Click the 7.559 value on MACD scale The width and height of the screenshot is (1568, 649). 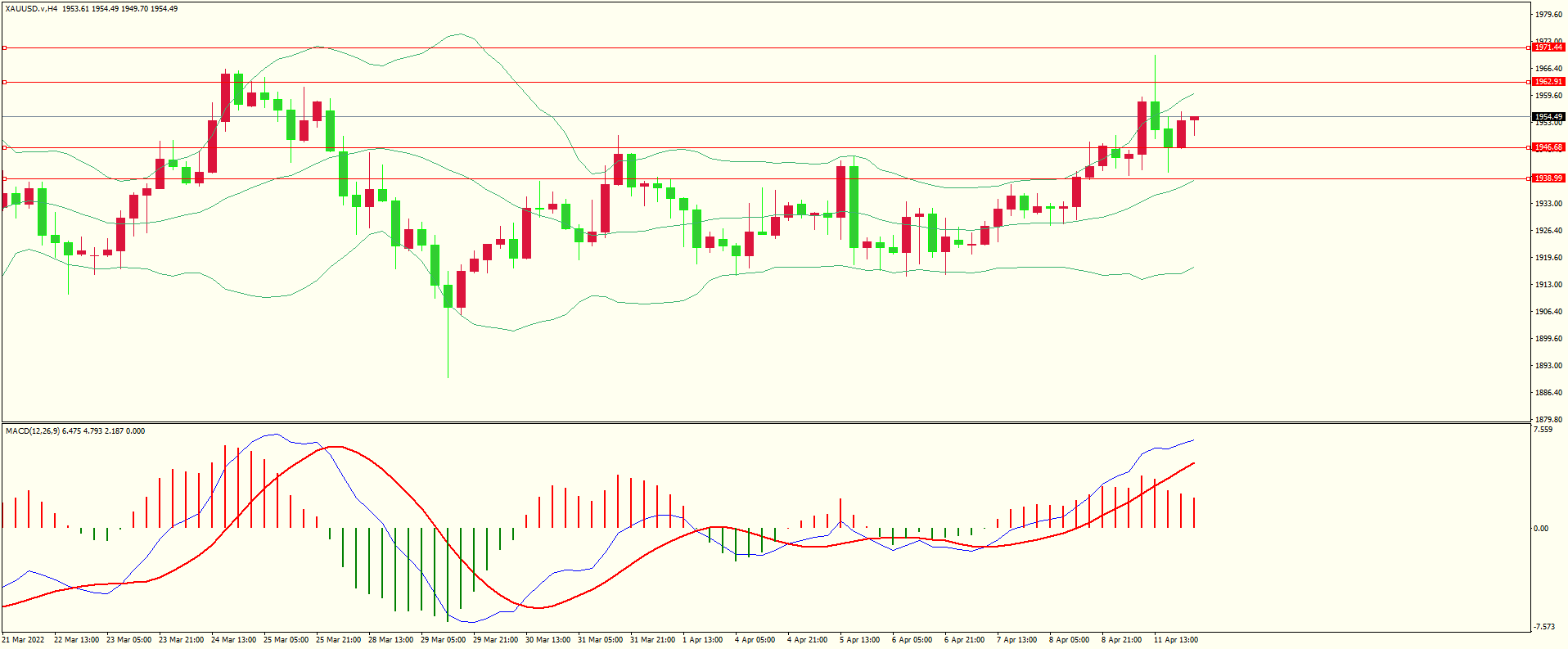pyautogui.click(x=1543, y=430)
